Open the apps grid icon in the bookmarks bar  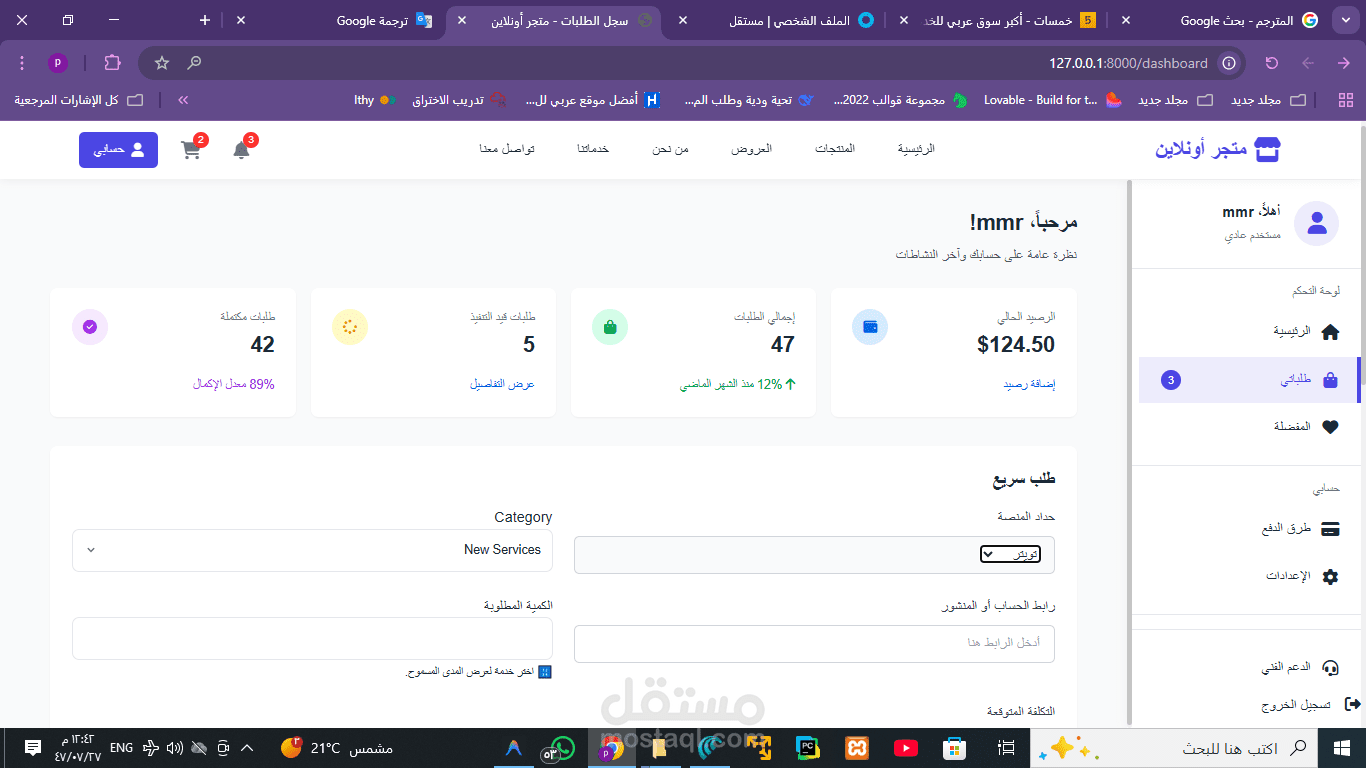[x=1346, y=100]
